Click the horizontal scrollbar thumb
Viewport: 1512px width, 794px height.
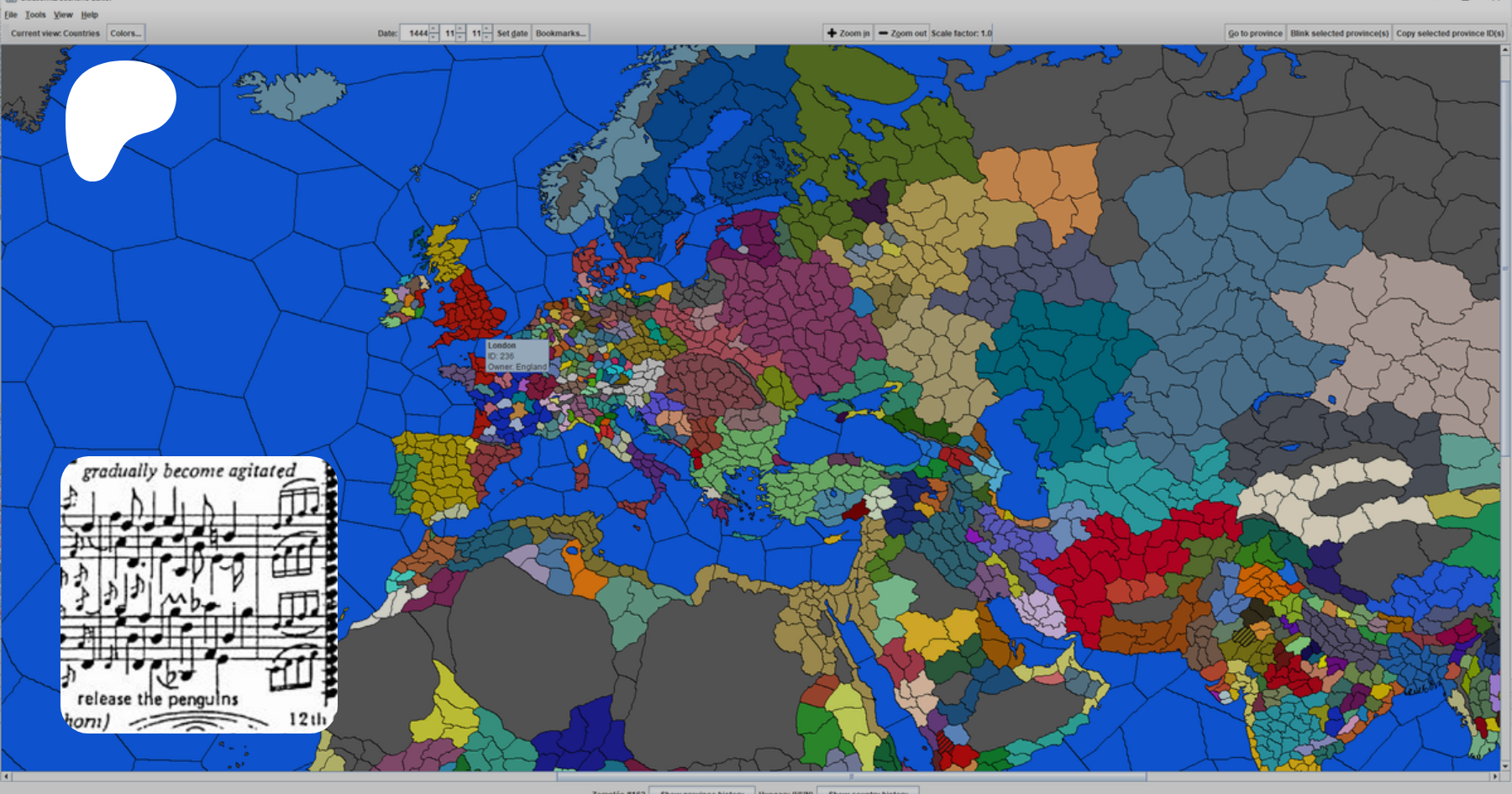pos(850,776)
